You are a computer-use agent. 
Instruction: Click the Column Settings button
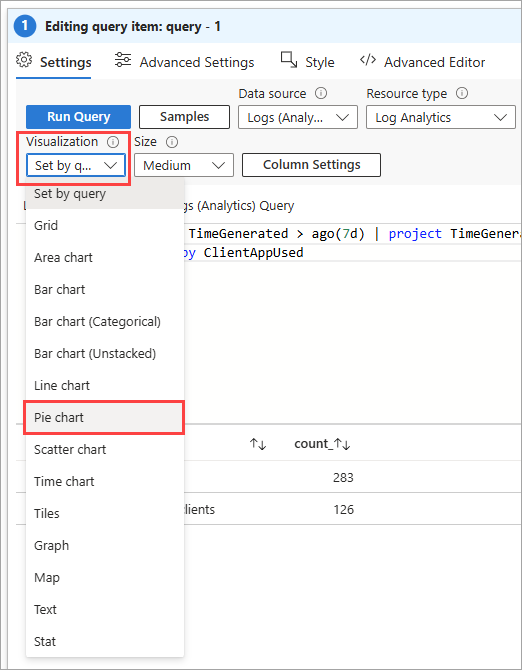(x=311, y=165)
